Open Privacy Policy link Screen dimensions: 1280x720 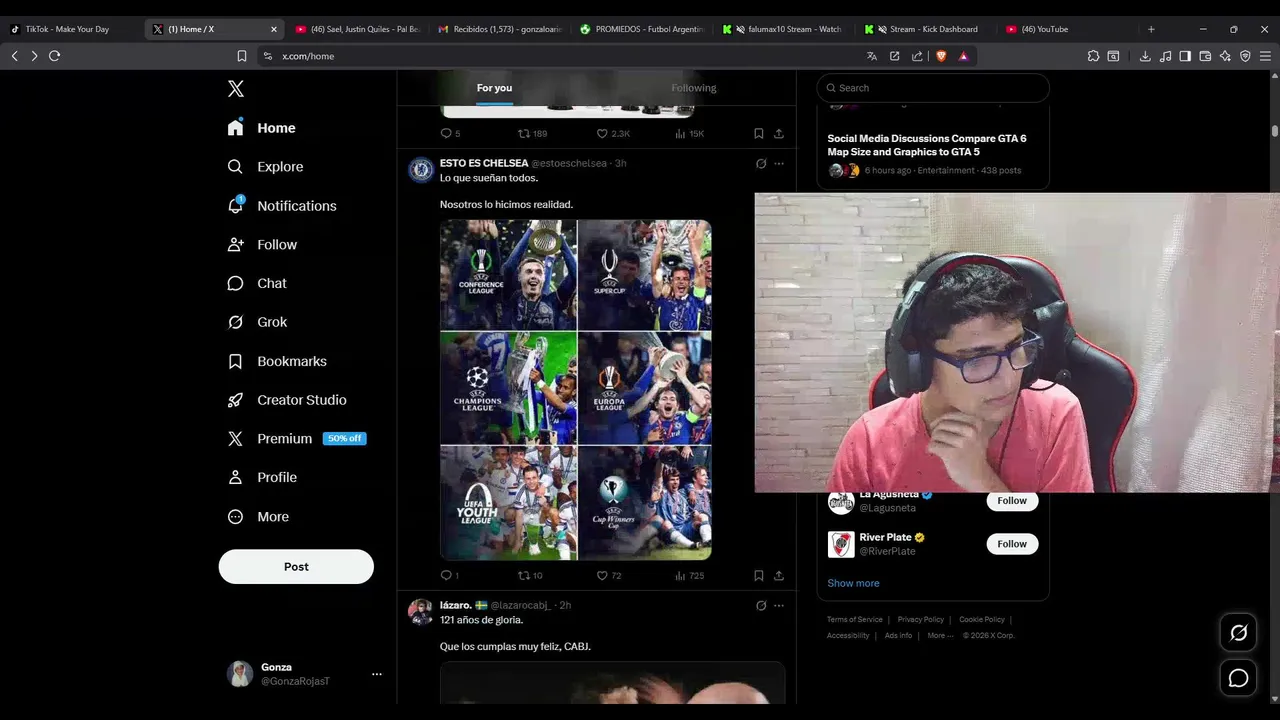[921, 620]
